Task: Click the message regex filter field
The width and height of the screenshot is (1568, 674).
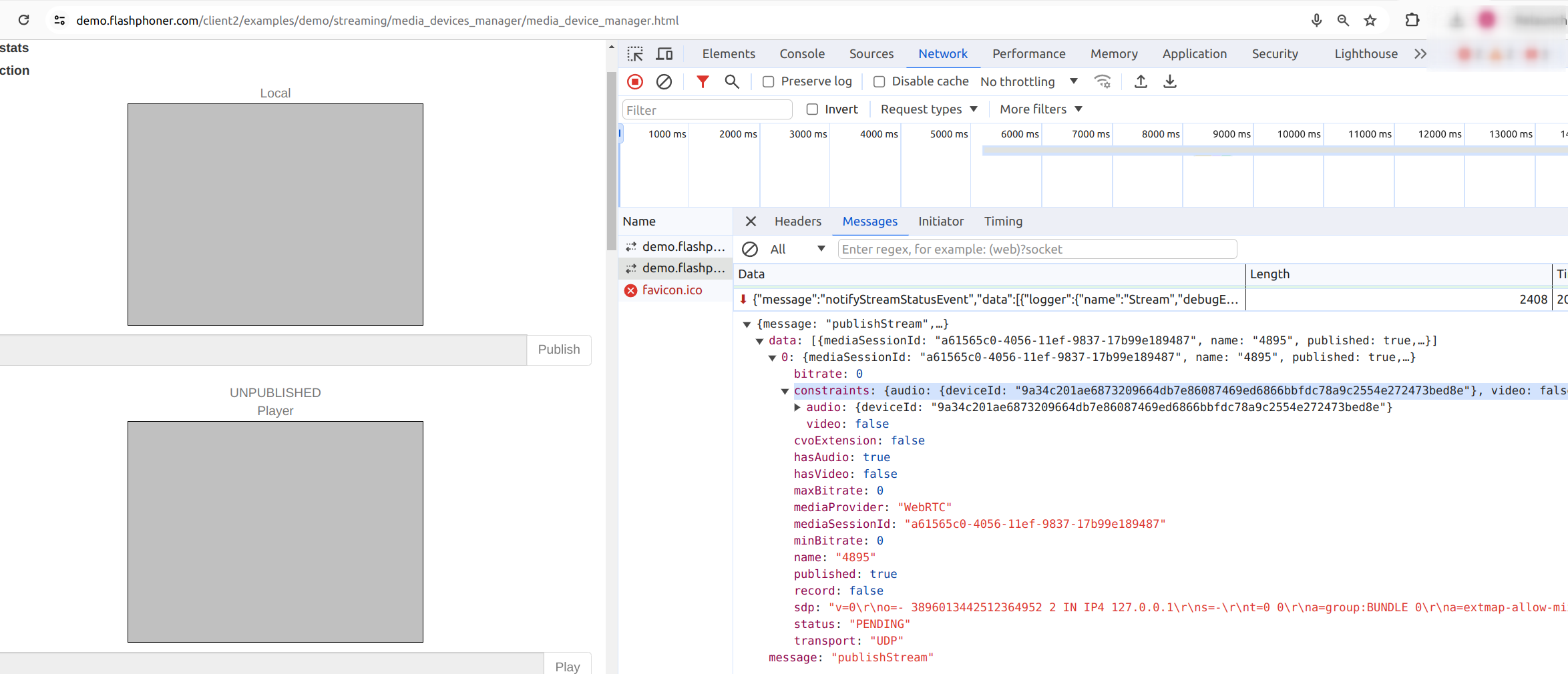Action: point(1037,250)
